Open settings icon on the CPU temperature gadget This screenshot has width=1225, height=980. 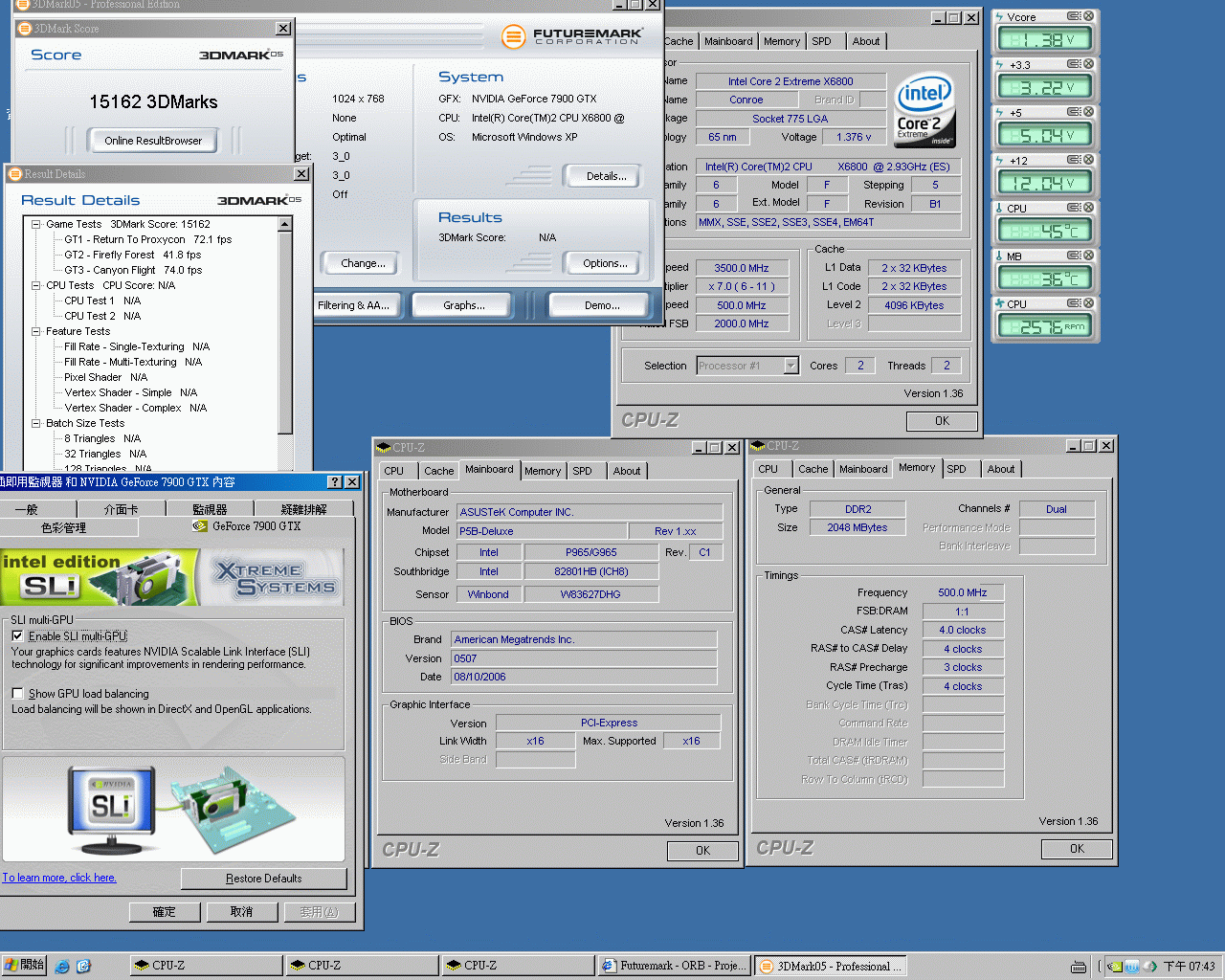1074,208
